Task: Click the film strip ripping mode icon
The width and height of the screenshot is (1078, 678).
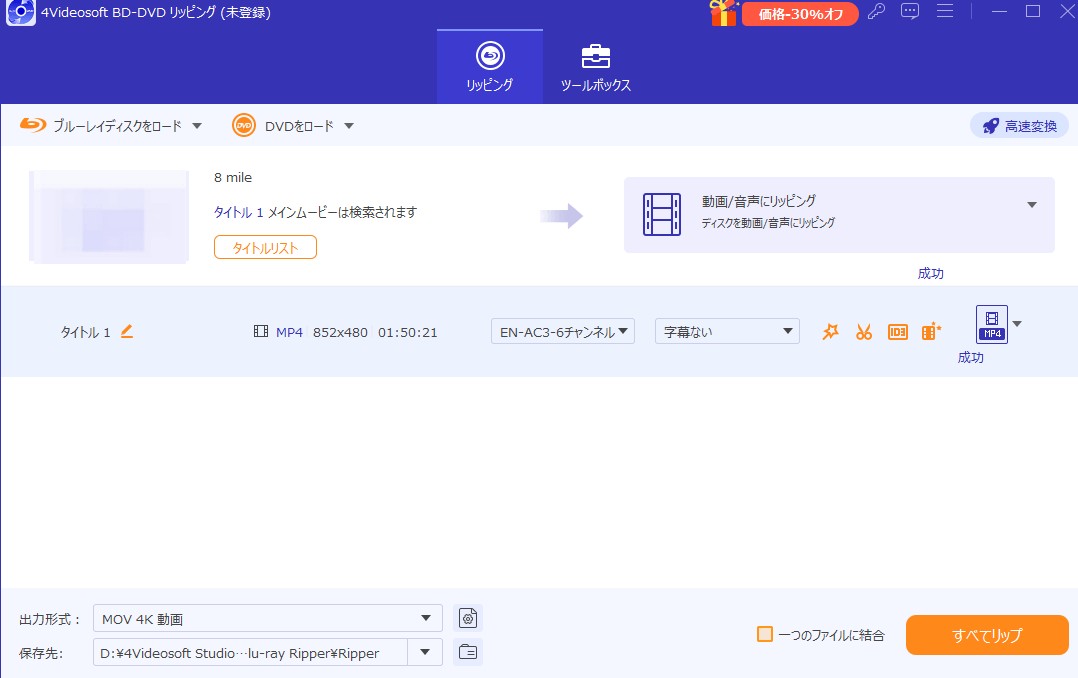Action: coord(661,215)
